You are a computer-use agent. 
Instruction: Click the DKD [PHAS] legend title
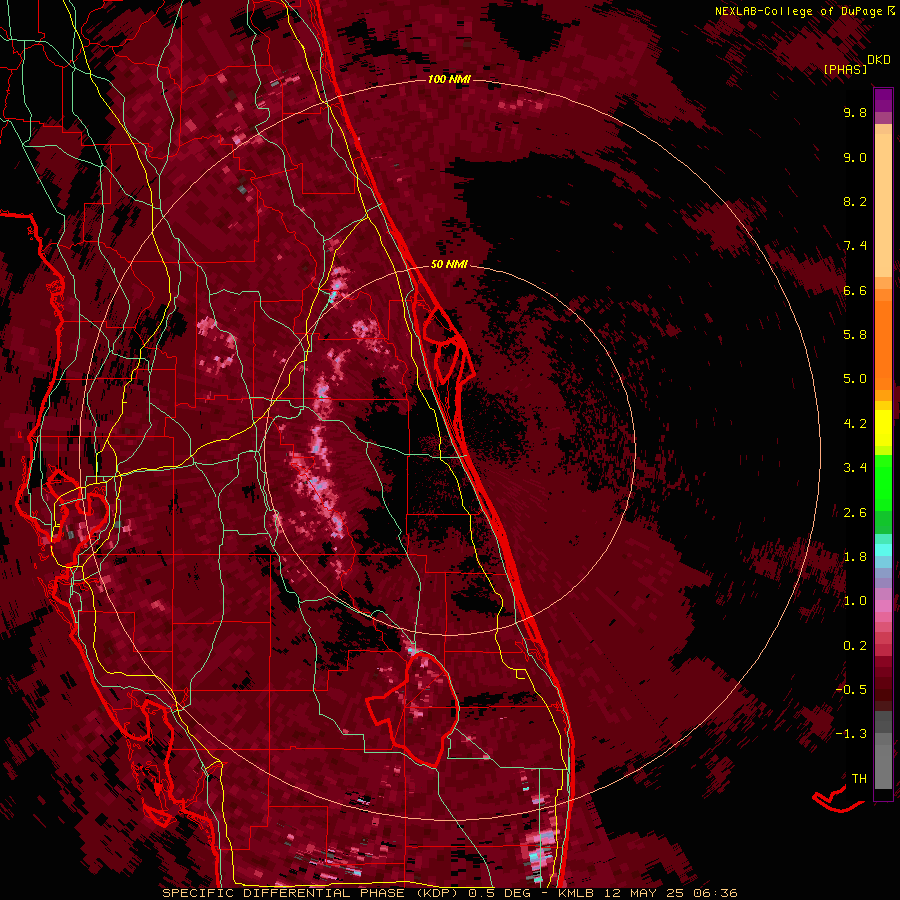click(856, 65)
